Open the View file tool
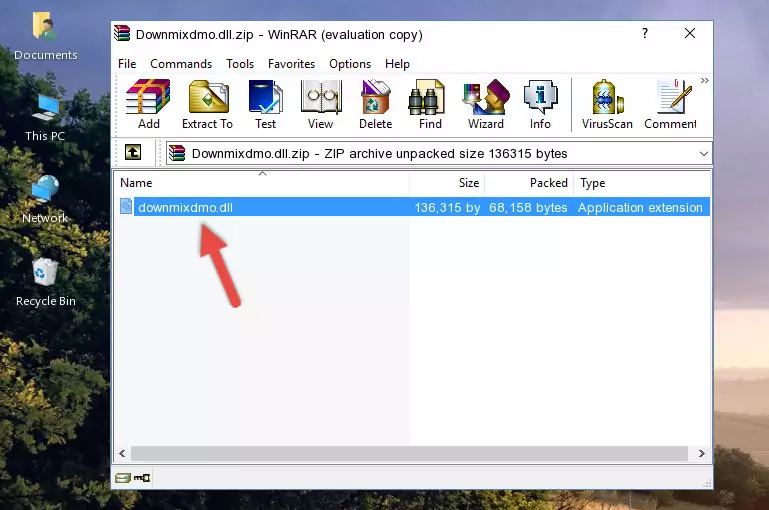This screenshot has height=510, width=769. [x=321, y=104]
